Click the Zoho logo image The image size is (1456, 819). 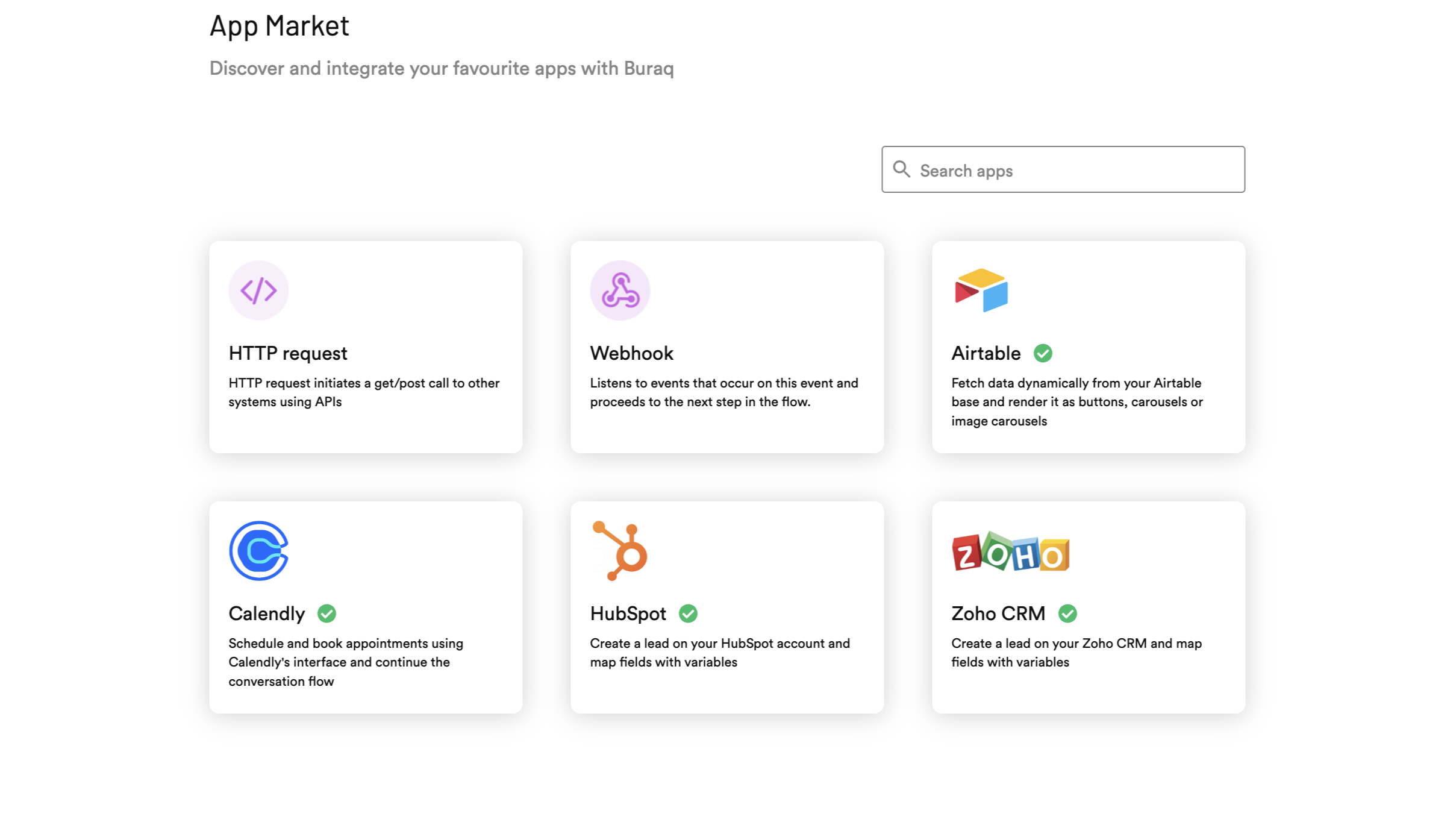click(1010, 552)
